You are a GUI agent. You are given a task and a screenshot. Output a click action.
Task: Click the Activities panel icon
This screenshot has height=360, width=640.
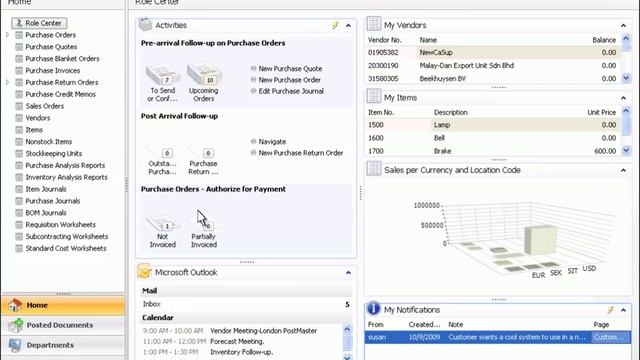pyautogui.click(x=145, y=24)
